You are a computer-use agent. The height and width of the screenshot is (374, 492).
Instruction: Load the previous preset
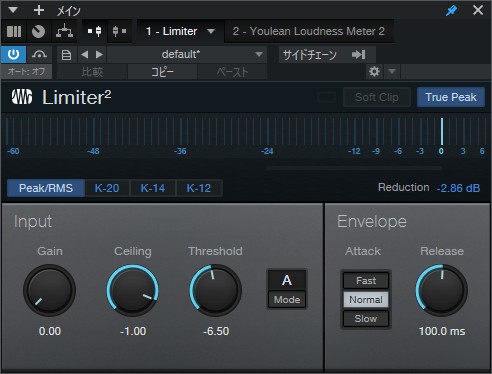click(85, 54)
